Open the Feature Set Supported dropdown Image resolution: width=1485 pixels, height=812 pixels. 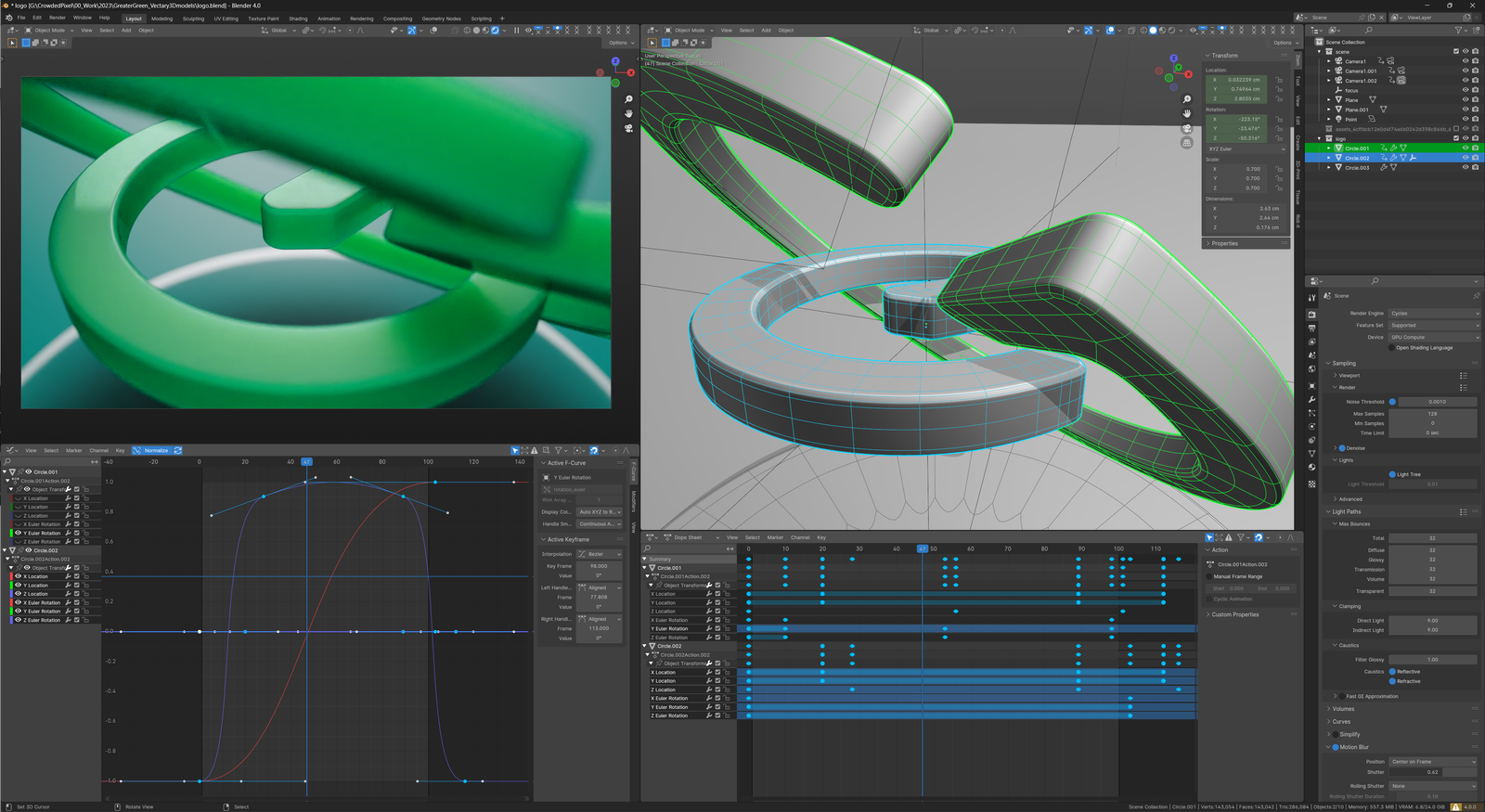click(x=1434, y=326)
